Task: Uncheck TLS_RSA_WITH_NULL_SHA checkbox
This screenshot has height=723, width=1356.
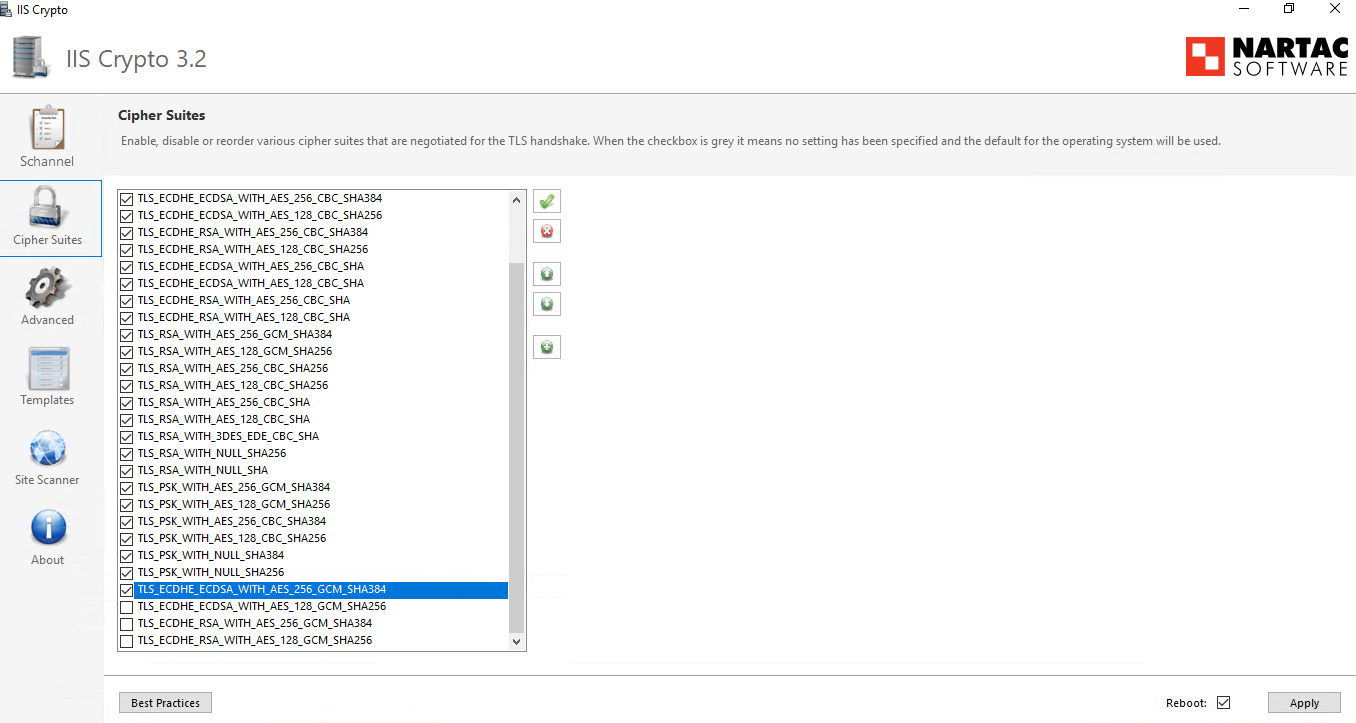Action: 126,470
